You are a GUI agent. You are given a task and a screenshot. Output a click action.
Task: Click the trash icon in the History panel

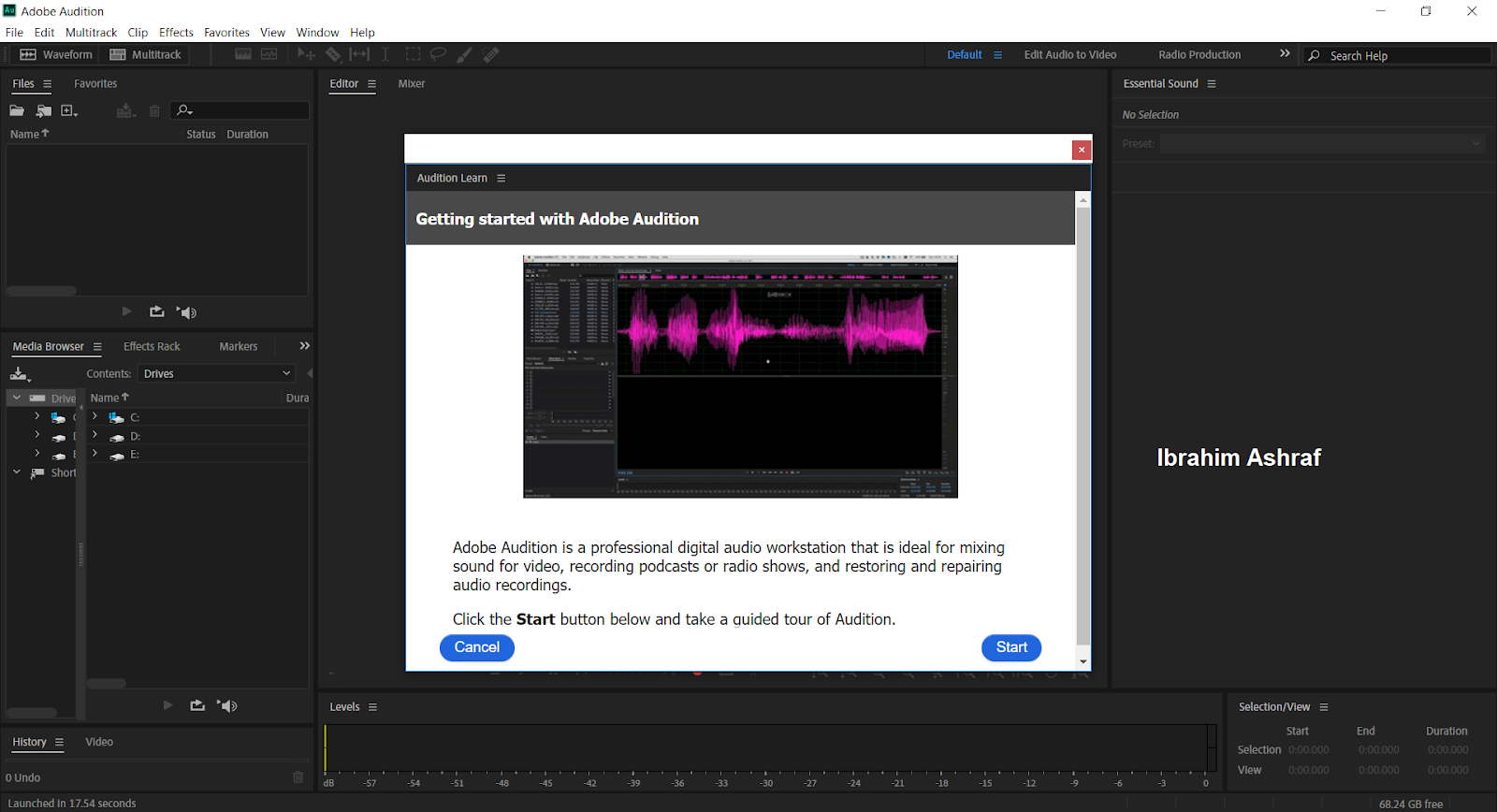coord(298,777)
